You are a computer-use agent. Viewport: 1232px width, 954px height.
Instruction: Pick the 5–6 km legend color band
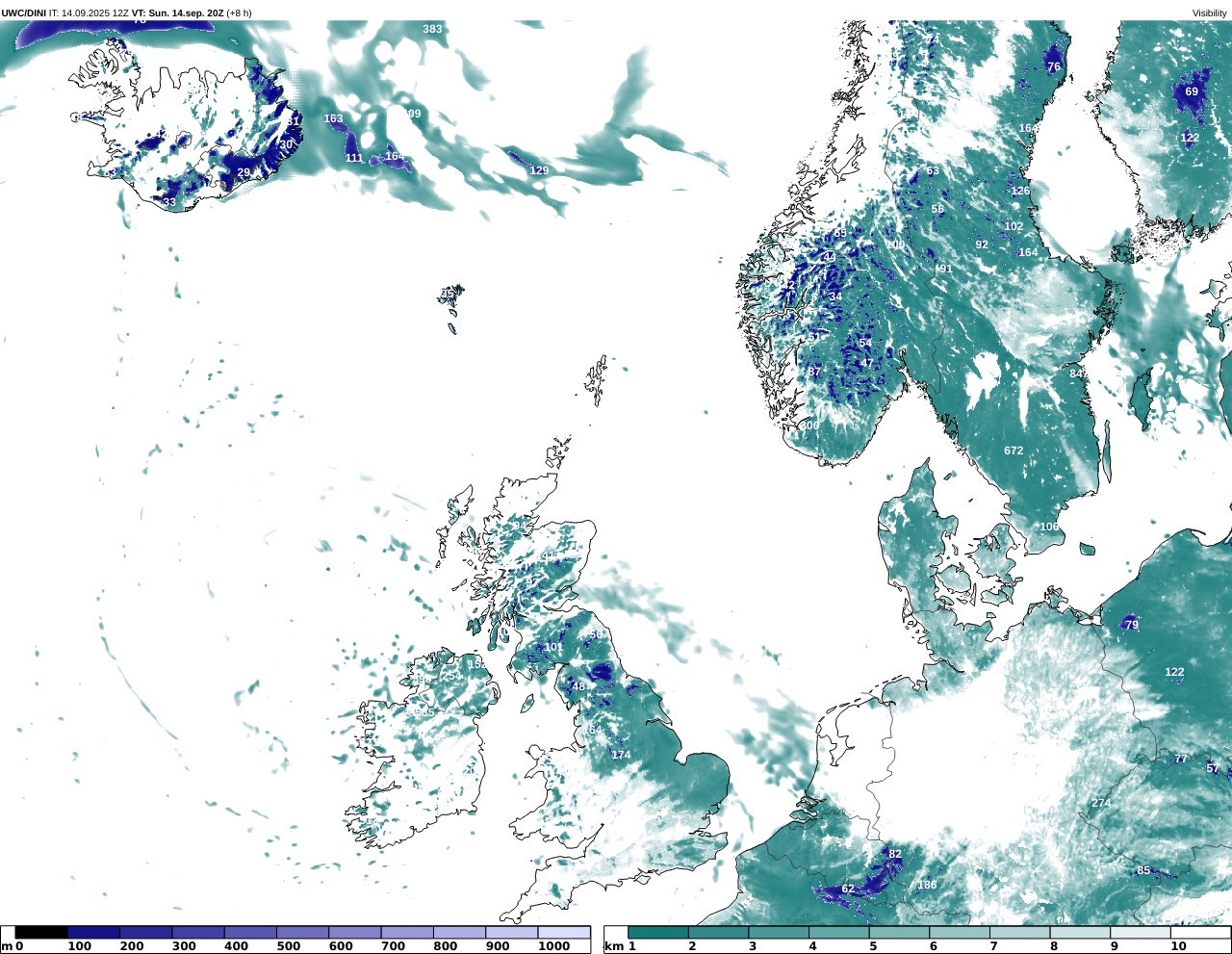point(900,932)
